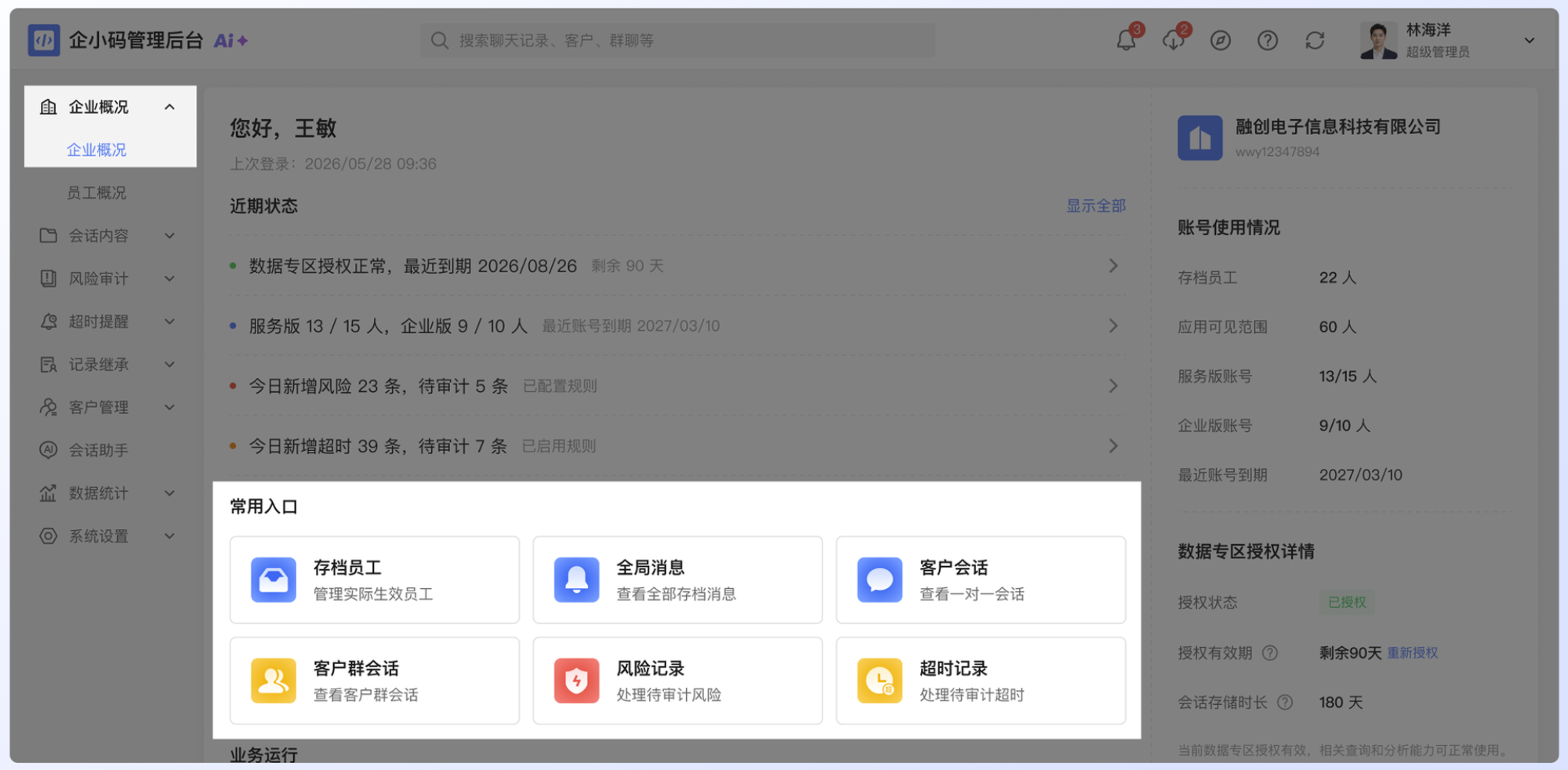The width and height of the screenshot is (1568, 770).
Task: Click the 已授权 status tag
Action: click(x=1347, y=602)
